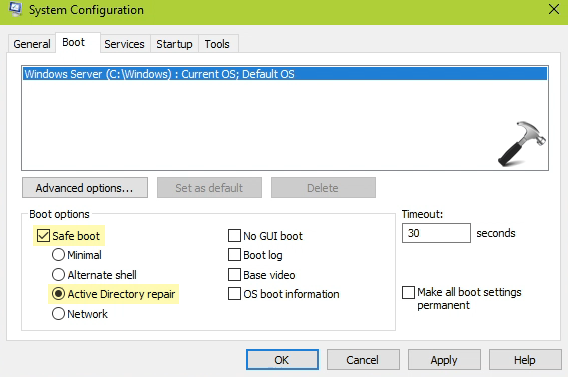
Task: Click the Set as default button
Action: click(x=209, y=188)
